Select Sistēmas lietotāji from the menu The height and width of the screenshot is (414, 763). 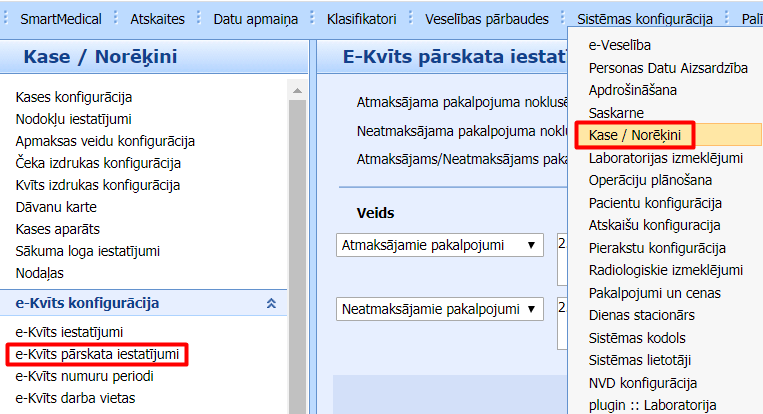[x=640, y=360]
